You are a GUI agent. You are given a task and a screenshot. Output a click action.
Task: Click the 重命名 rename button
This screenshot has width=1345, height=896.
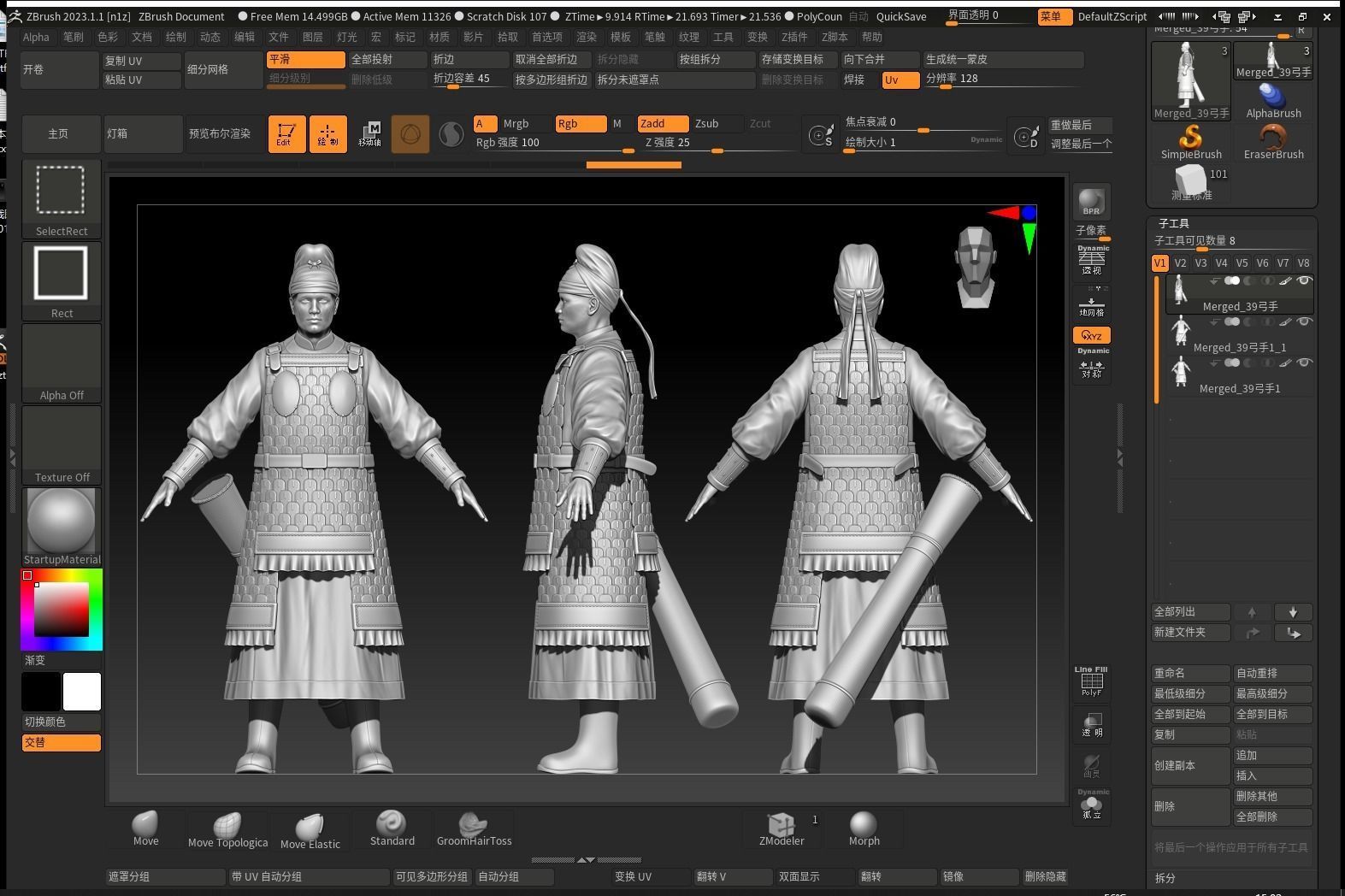[x=1191, y=674]
